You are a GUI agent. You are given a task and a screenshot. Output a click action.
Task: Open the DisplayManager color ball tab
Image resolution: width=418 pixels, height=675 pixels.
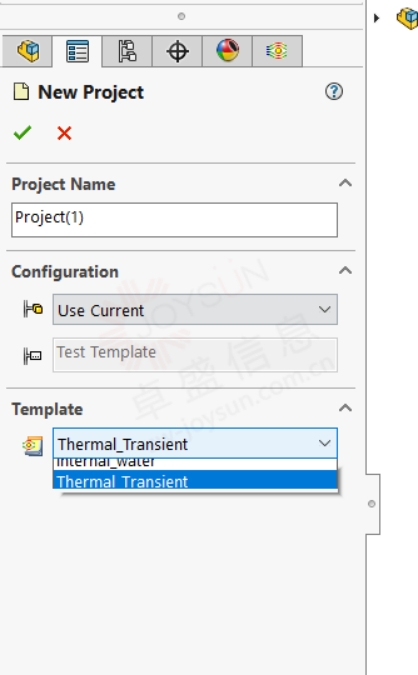(x=227, y=52)
